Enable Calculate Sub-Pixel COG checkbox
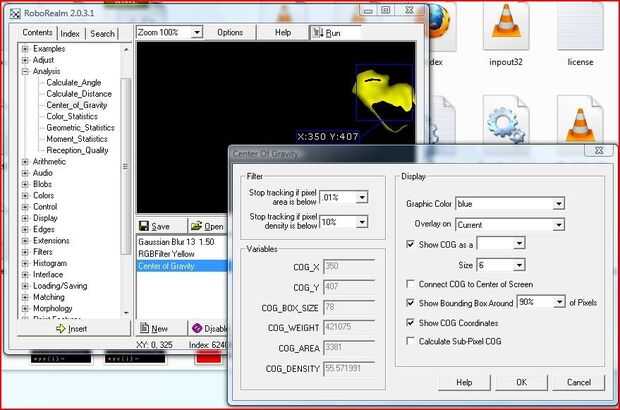Image resolution: width=620 pixels, height=410 pixels. 410,341
